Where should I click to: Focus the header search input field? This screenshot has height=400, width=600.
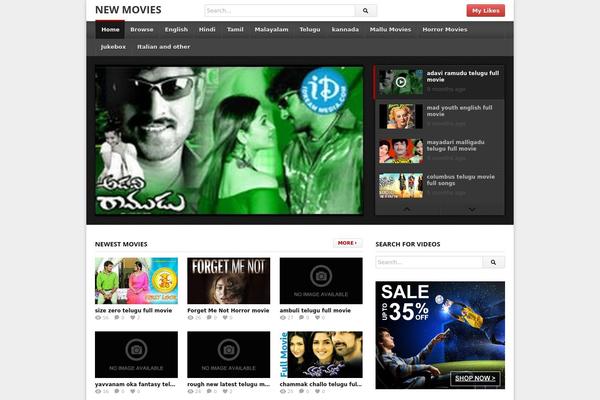(280, 11)
